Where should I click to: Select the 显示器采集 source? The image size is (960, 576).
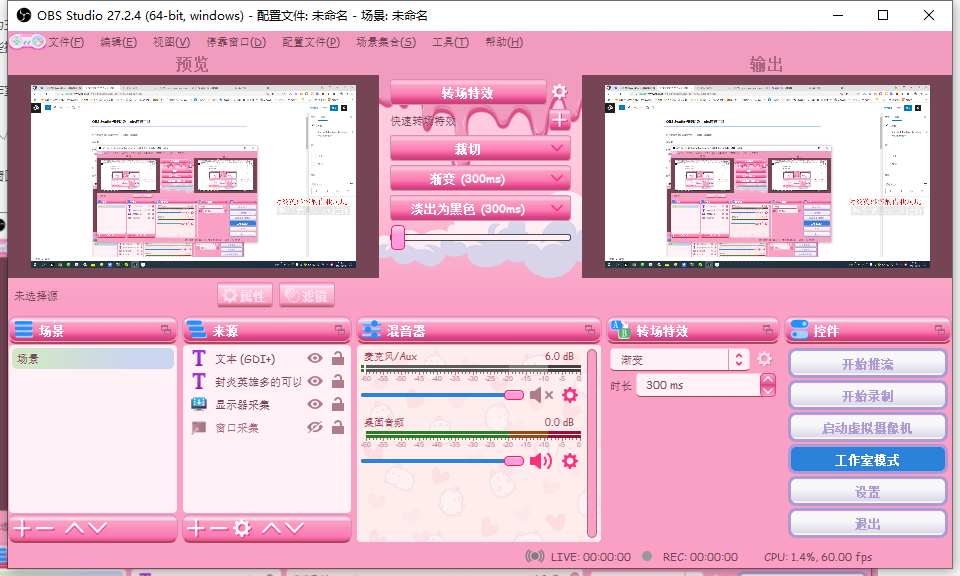242,405
